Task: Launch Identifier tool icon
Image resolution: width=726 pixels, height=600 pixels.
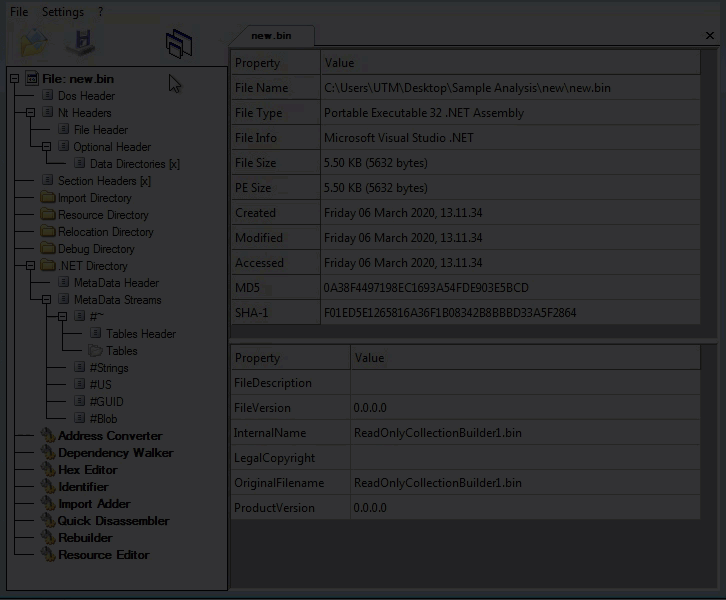Action: click(48, 487)
